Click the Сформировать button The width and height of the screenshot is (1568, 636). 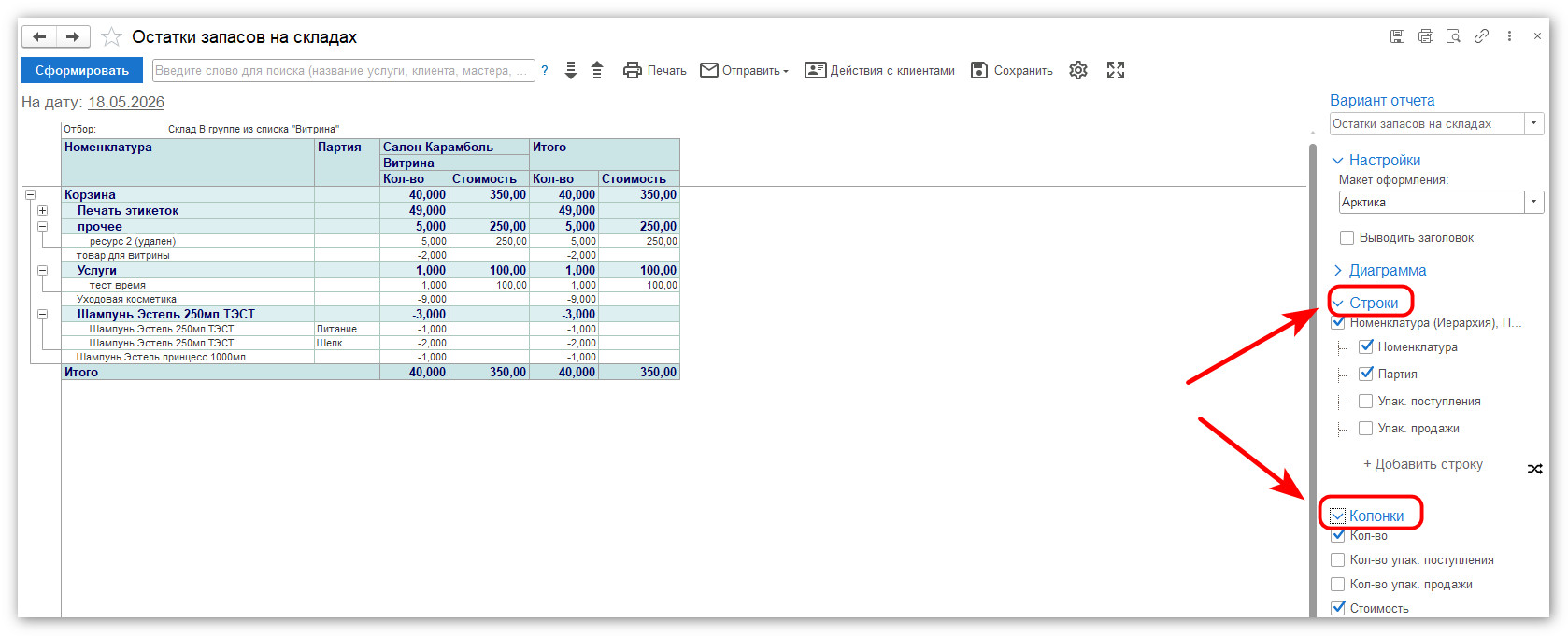(x=82, y=70)
